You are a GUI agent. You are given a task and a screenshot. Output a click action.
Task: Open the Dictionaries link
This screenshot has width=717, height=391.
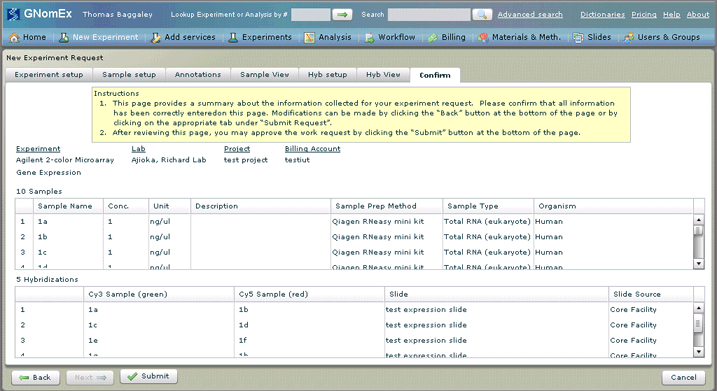(602, 15)
